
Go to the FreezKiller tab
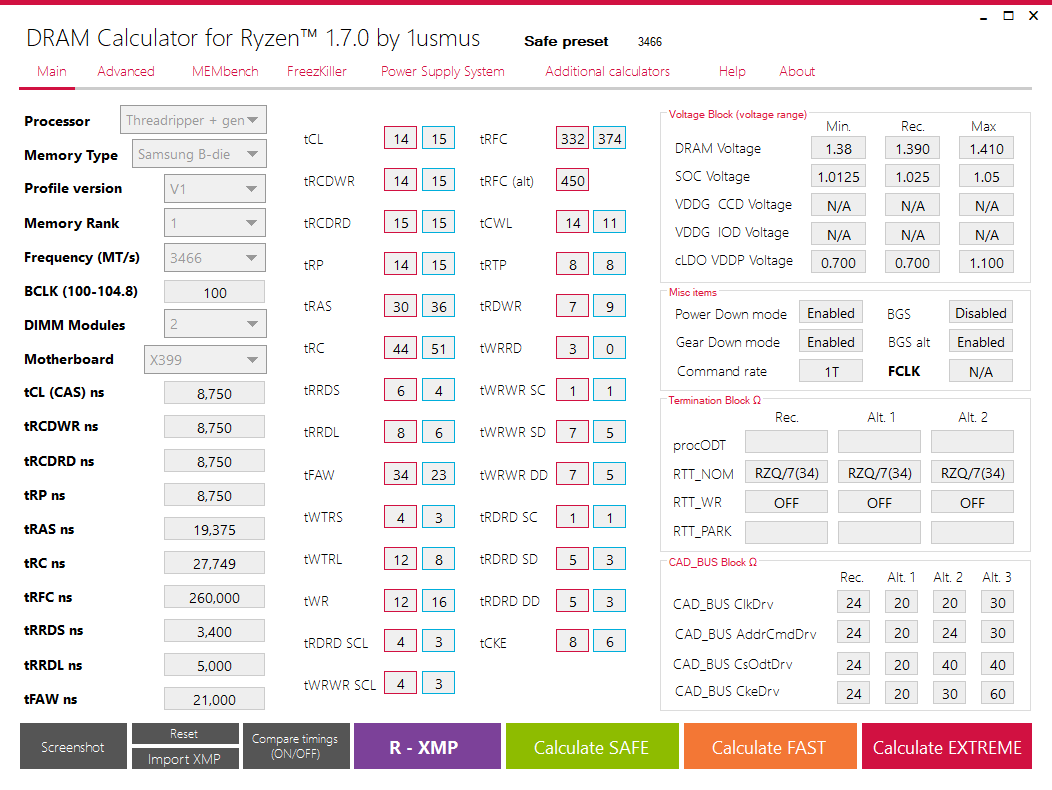tap(317, 71)
